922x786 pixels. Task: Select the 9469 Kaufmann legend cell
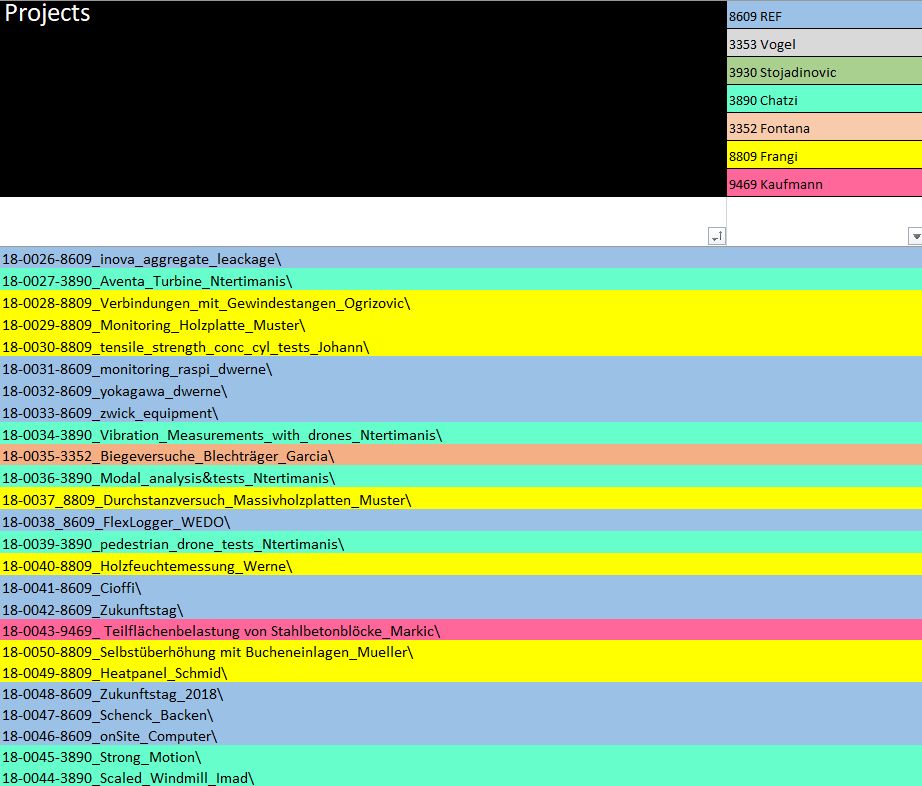824,183
